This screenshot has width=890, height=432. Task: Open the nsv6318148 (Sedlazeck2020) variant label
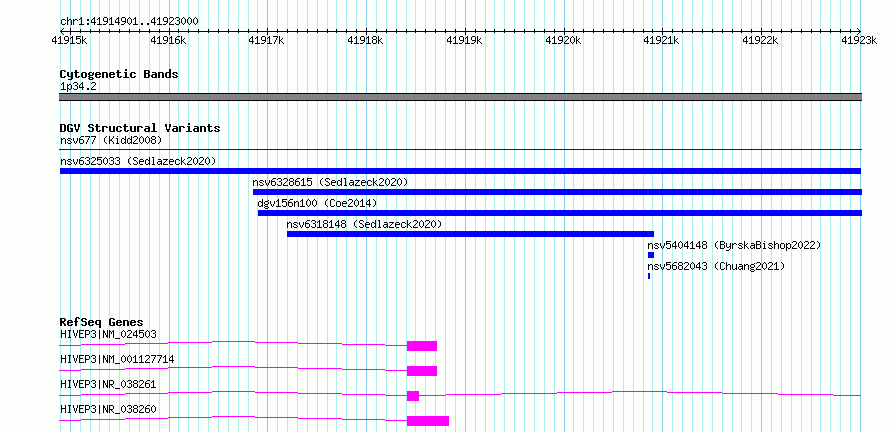coord(364,224)
